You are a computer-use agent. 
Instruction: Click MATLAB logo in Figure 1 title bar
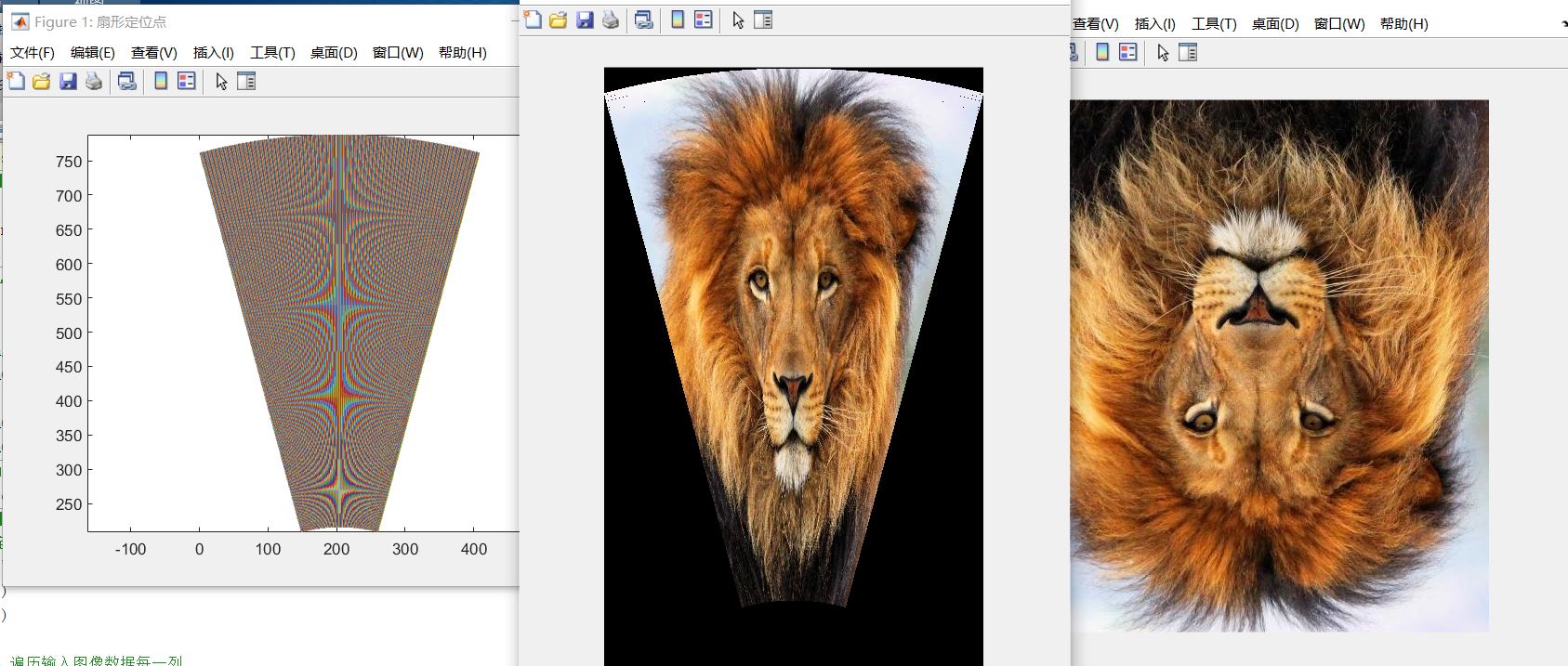point(20,21)
